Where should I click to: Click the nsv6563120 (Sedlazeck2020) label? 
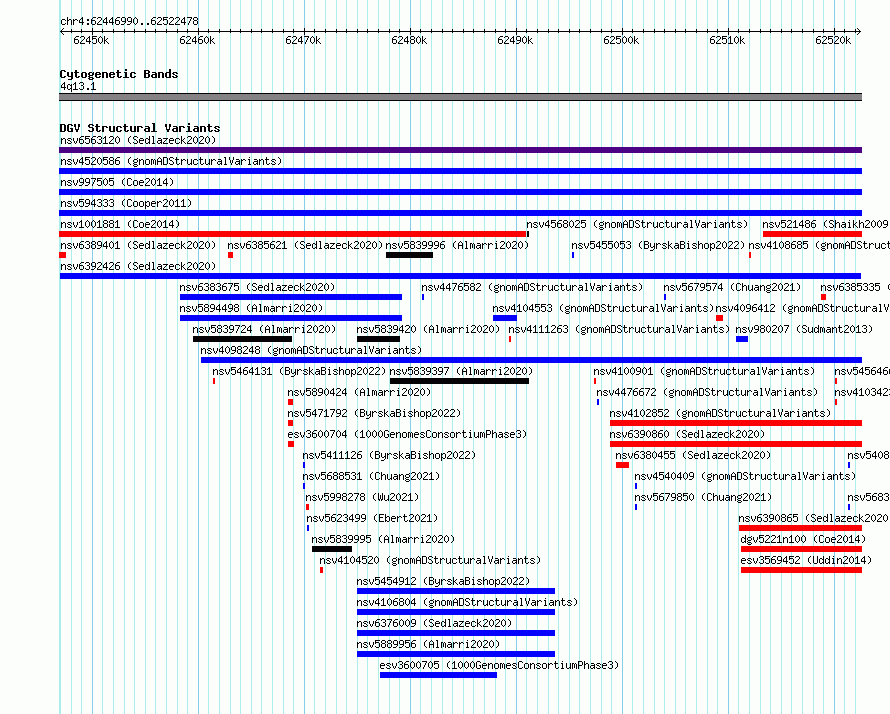tap(138, 140)
